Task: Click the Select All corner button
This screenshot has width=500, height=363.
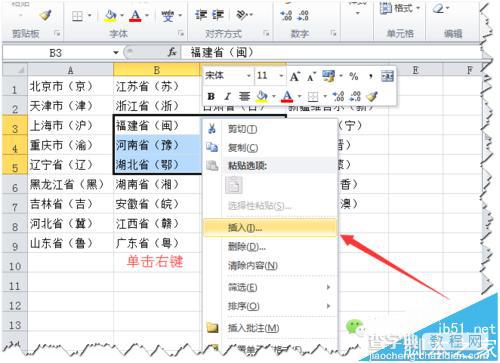Action: pos(15,70)
